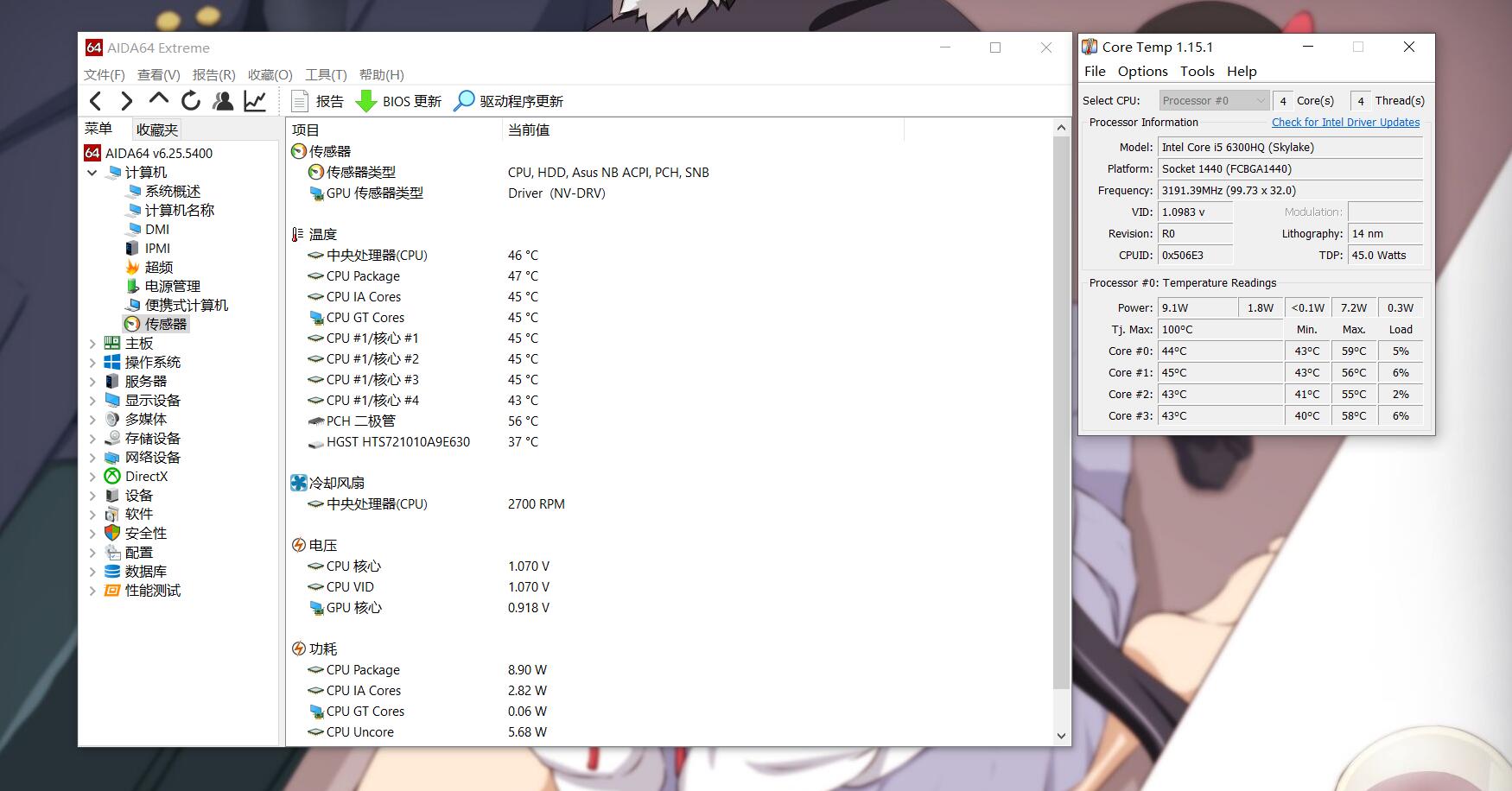Select 传感器 sensor tree item
The width and height of the screenshot is (1512, 791).
click(165, 324)
